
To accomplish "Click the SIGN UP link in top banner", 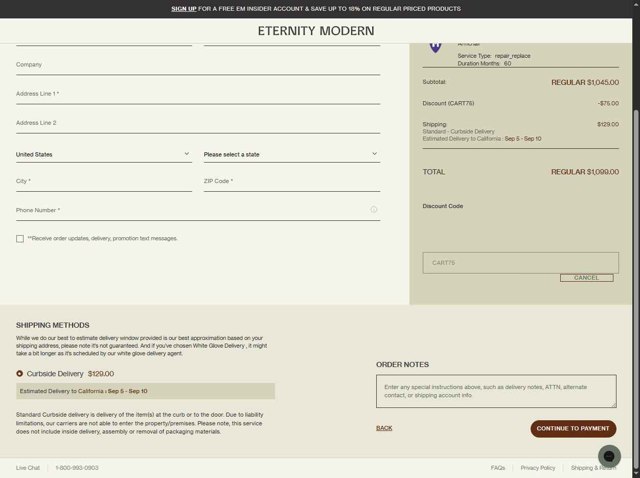I will pos(184,9).
